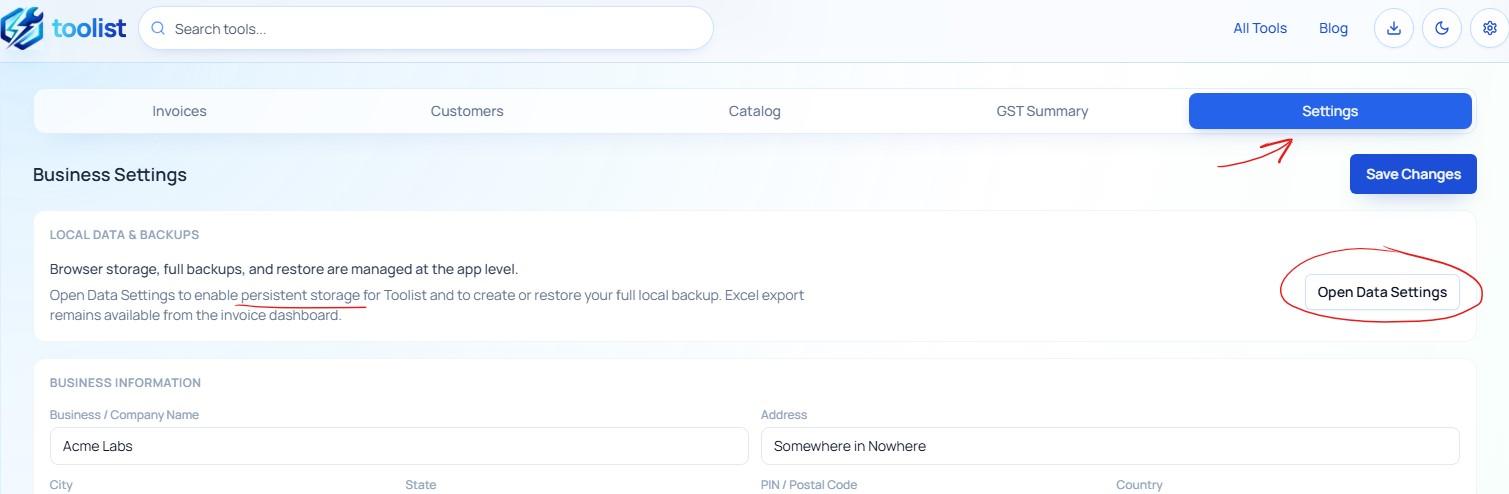Open the All Tools link

click(x=1260, y=29)
